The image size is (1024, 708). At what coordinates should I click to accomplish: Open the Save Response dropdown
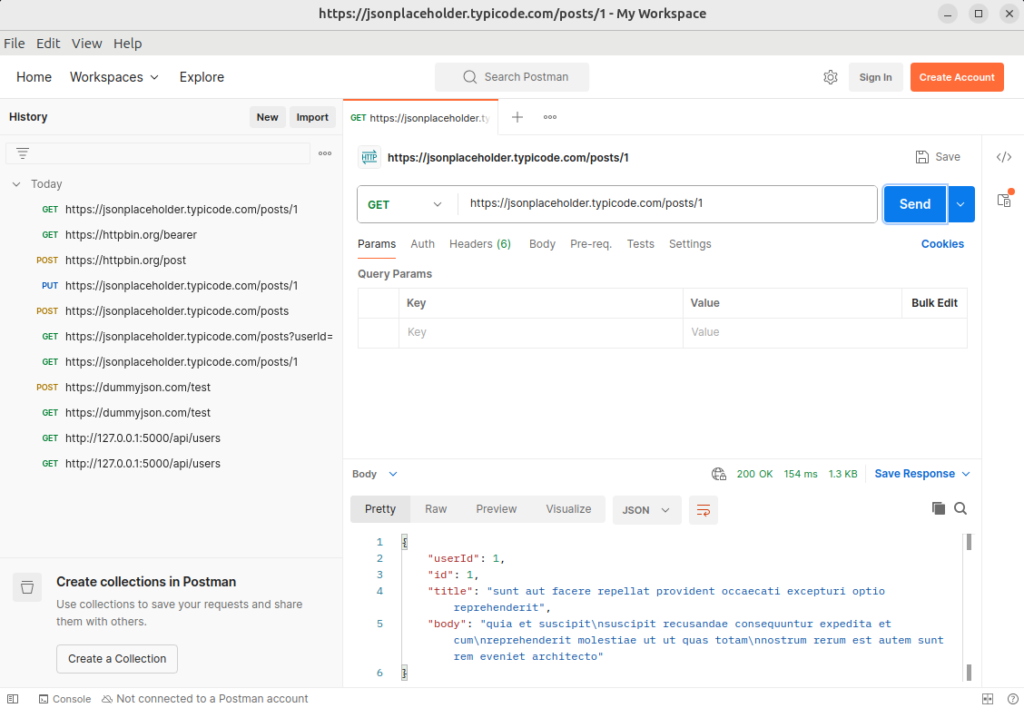click(922, 474)
